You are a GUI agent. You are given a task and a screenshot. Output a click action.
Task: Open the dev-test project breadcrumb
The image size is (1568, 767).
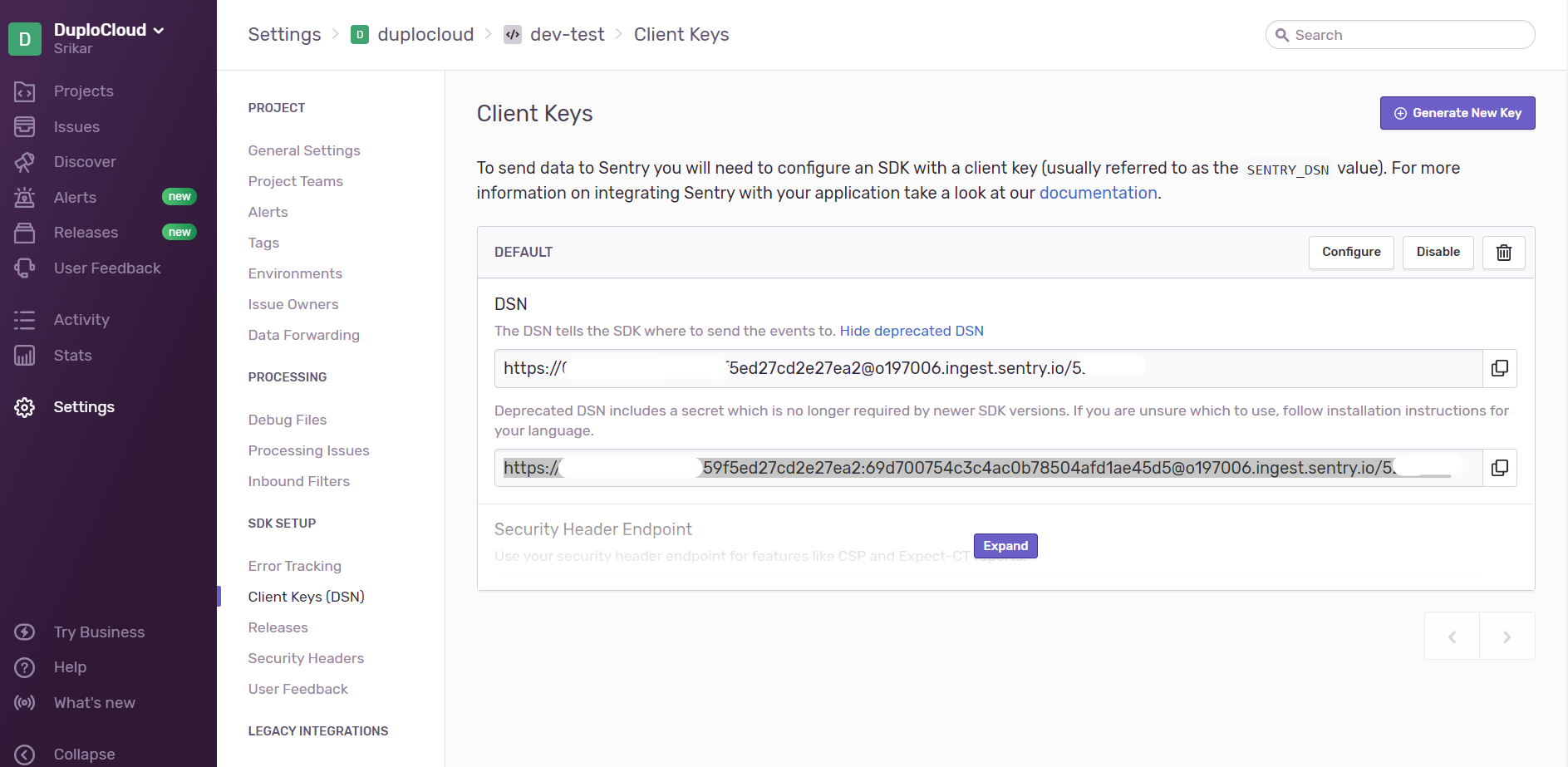point(567,35)
